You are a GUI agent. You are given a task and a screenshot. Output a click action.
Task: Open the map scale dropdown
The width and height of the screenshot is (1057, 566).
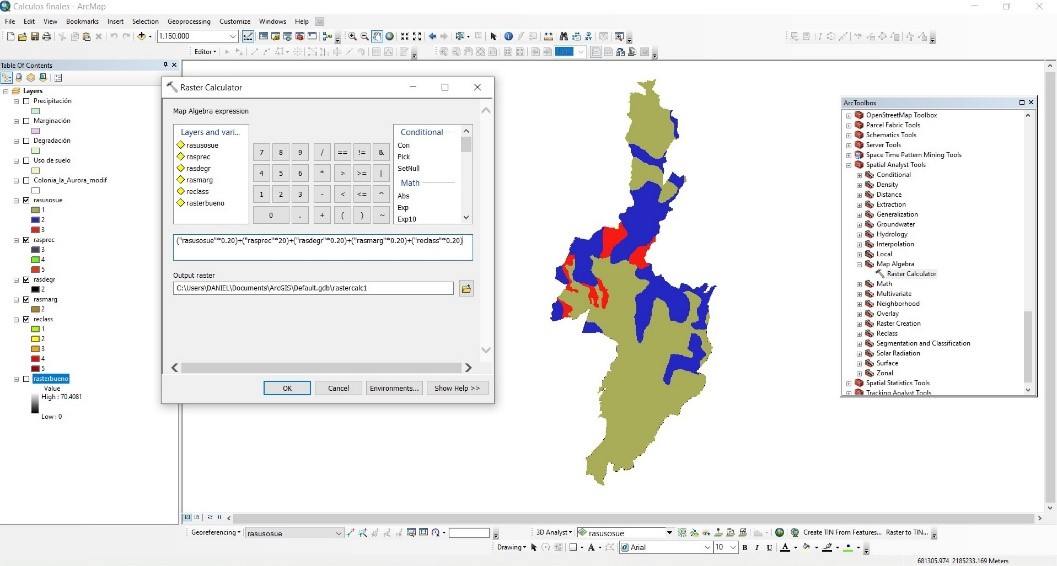tap(232, 37)
